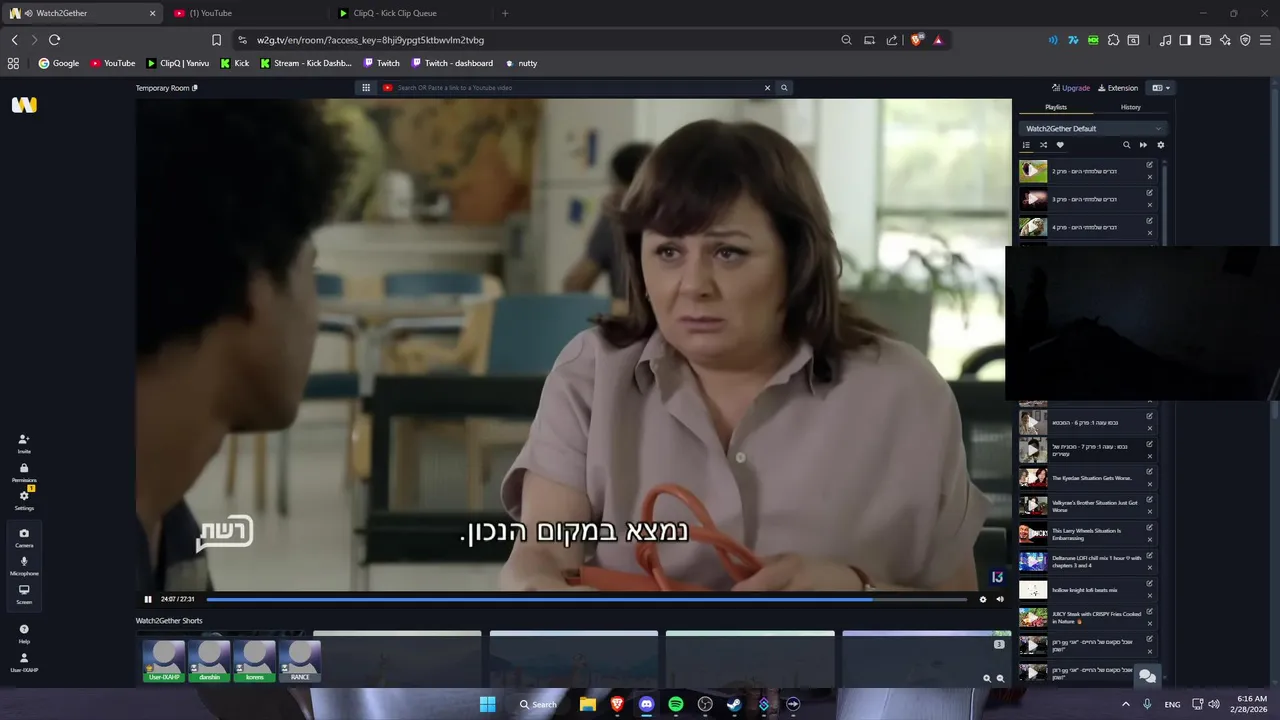Image resolution: width=1280 pixels, height=720 pixels.
Task: Select user RANCE avatar
Action: (x=300, y=661)
